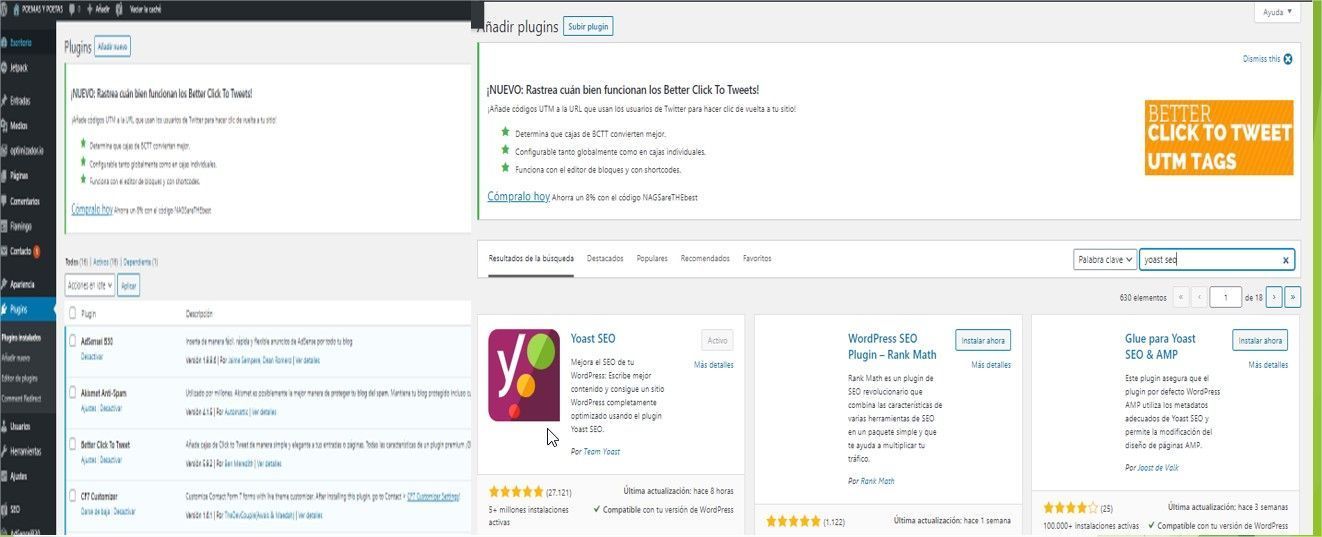Install WordPress SEO Plugin – Rank Math now
The width and height of the screenshot is (1322, 537).
tap(982, 340)
